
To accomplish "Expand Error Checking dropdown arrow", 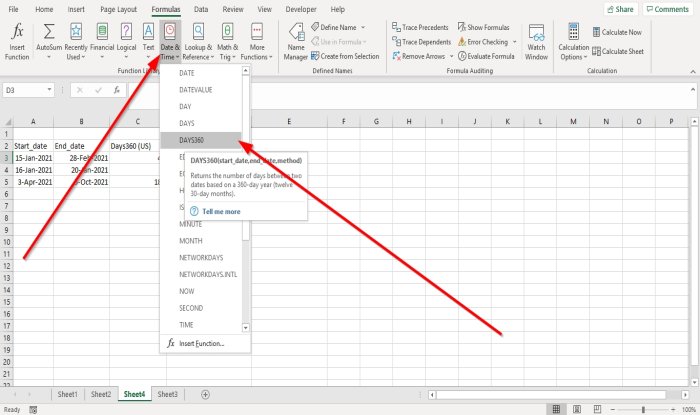I will (515, 42).
